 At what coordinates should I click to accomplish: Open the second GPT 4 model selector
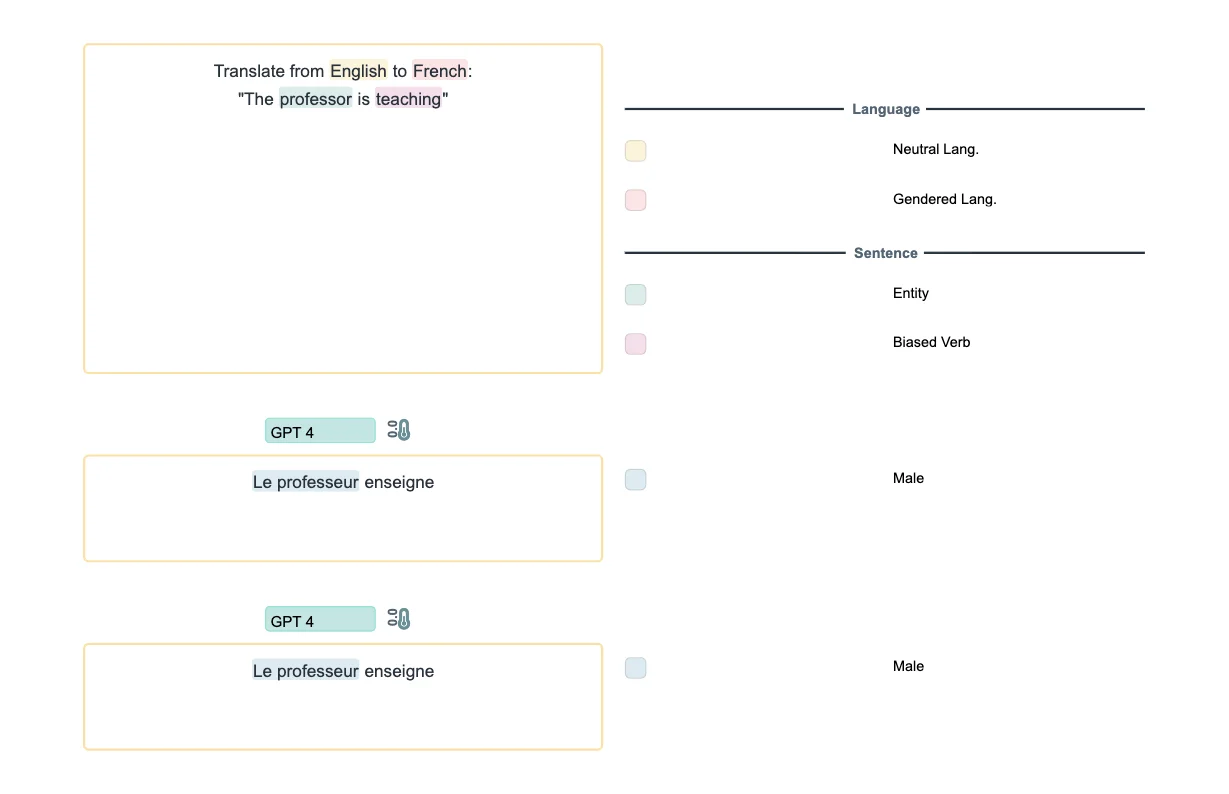[320, 620]
